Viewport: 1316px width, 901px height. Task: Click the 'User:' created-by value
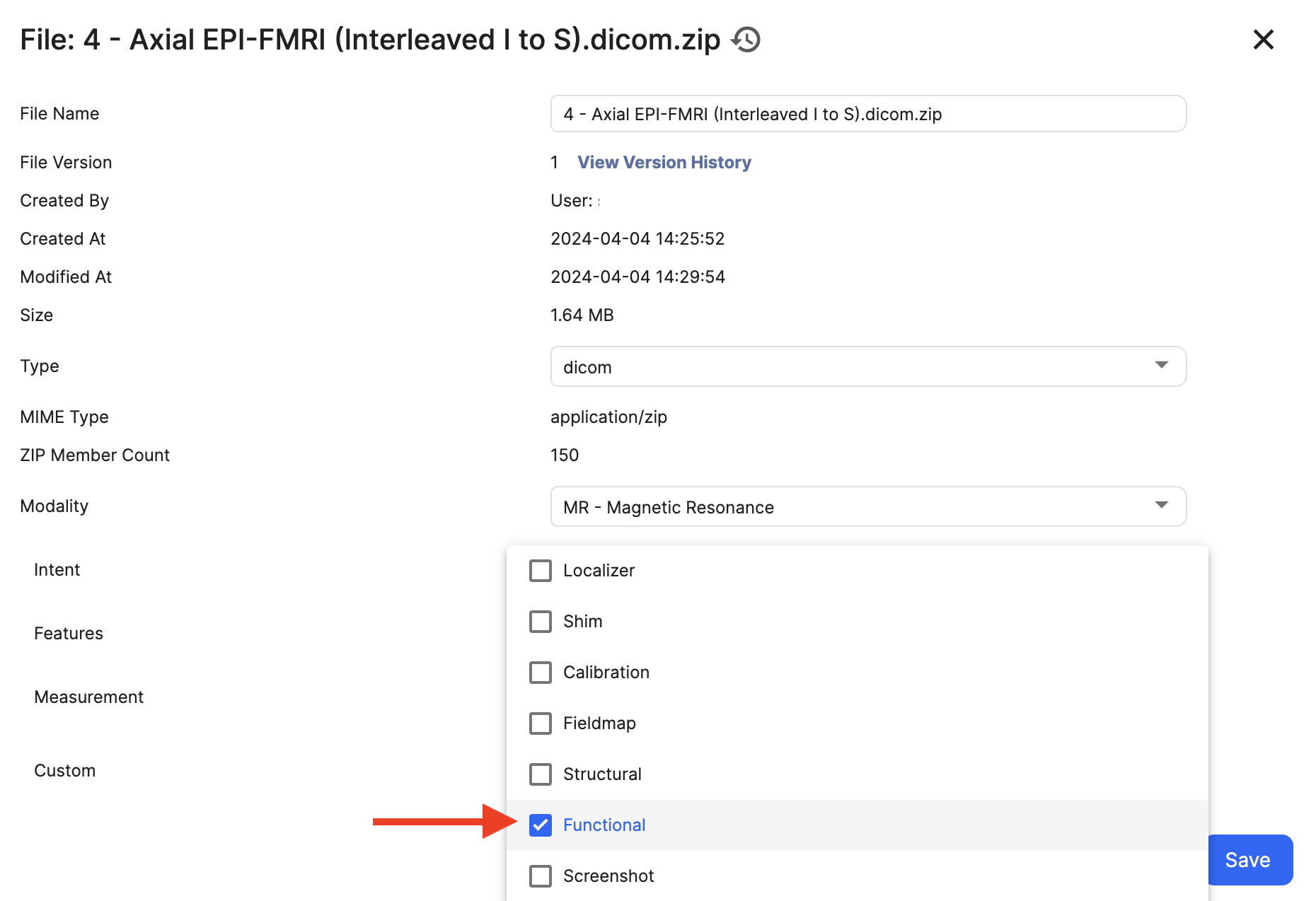575,201
